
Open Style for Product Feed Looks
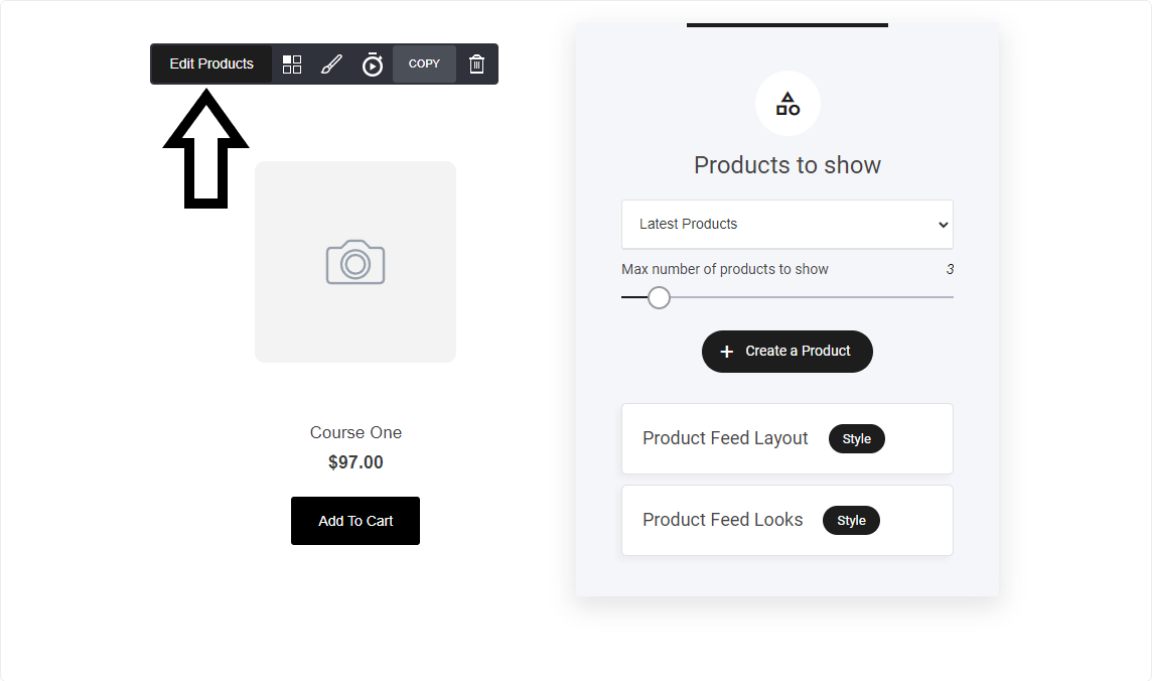click(x=851, y=520)
